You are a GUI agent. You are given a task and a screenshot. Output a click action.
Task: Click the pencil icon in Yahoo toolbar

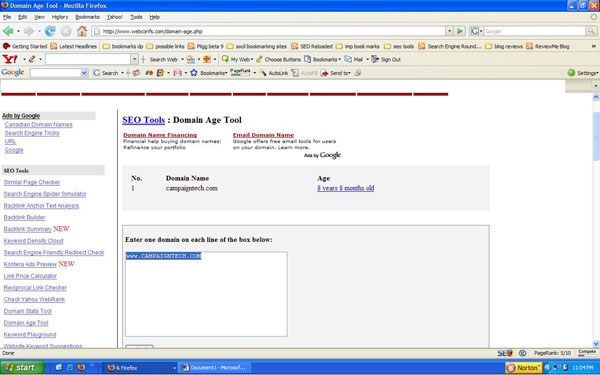coord(32,59)
